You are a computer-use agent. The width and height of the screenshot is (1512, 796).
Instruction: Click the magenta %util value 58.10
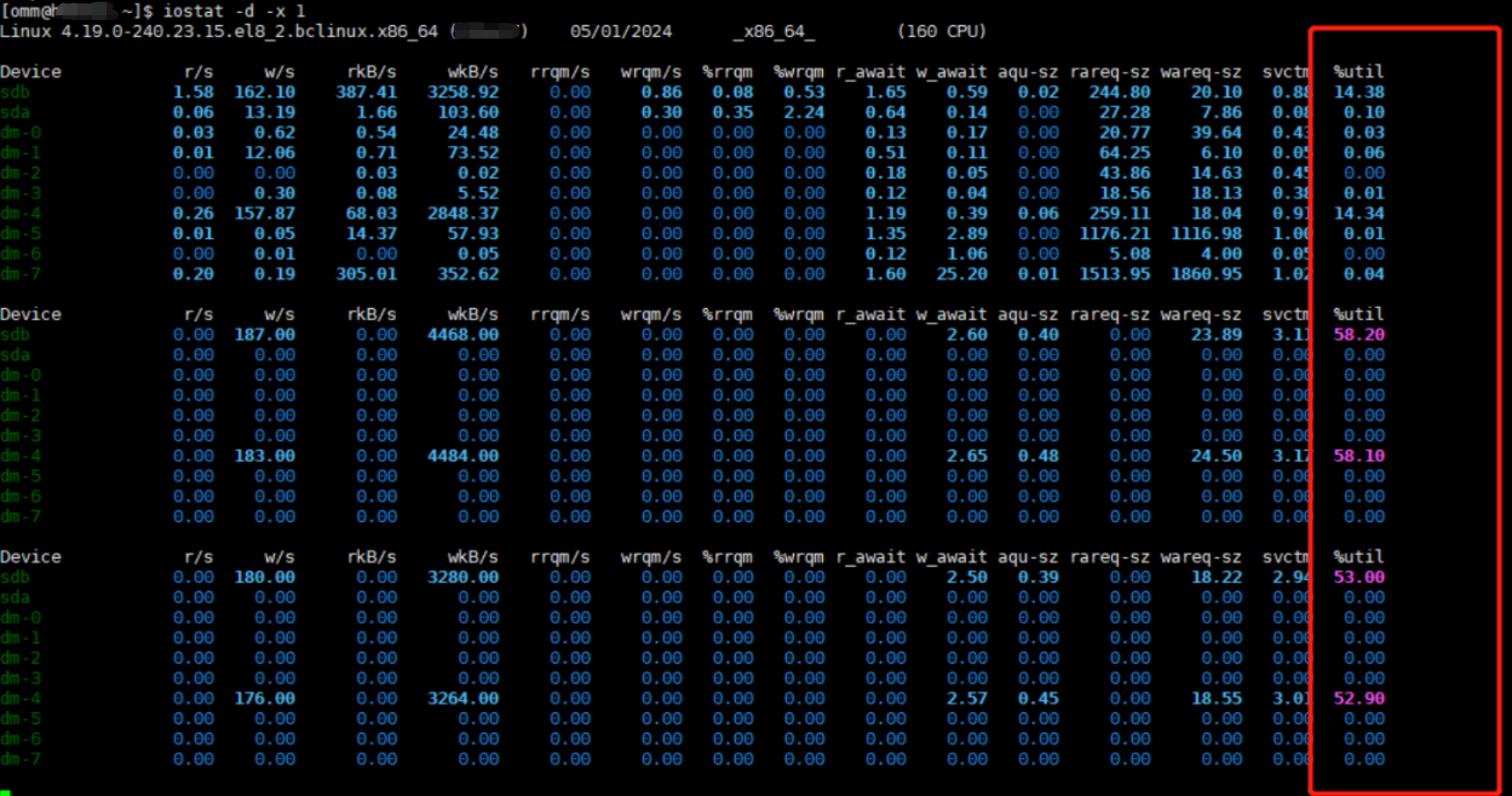click(1359, 456)
